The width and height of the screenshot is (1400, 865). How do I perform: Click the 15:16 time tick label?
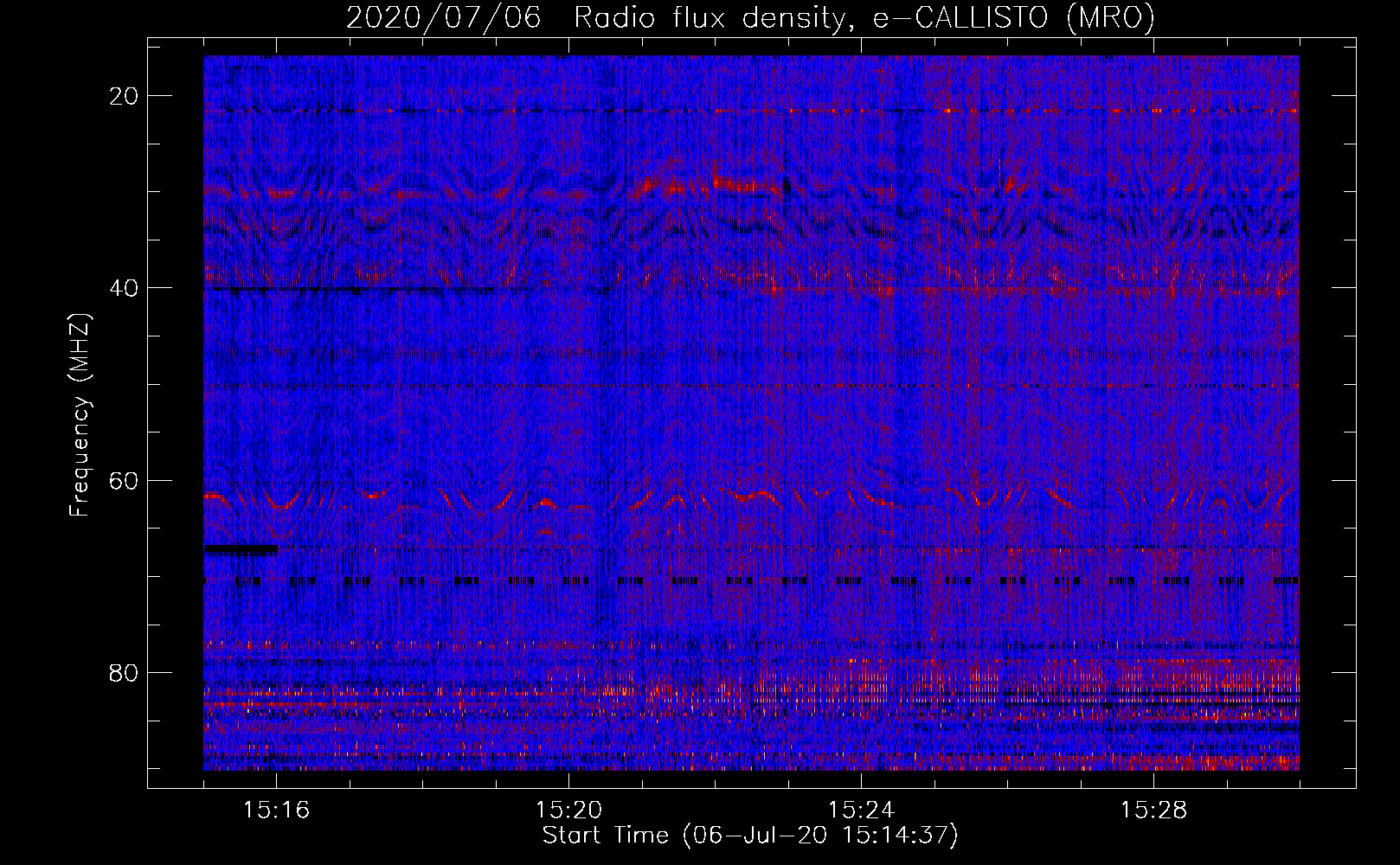[277, 811]
